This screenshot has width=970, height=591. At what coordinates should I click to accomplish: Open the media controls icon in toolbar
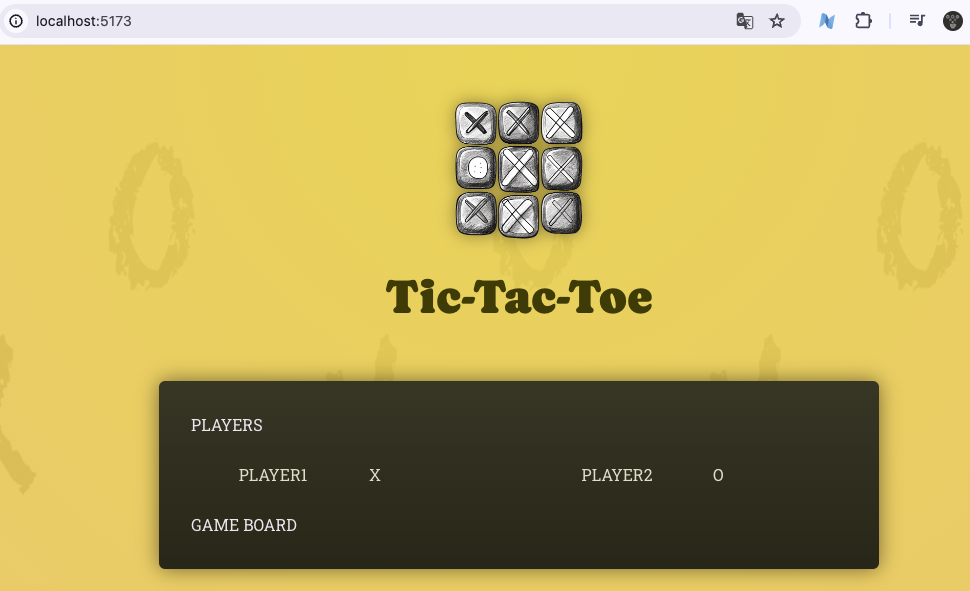coord(917,20)
